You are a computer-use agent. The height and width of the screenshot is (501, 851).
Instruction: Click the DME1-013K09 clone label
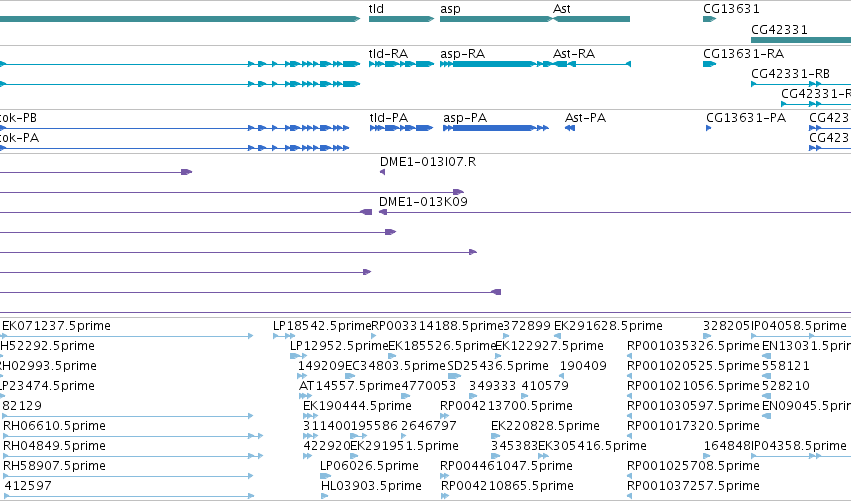[423, 202]
